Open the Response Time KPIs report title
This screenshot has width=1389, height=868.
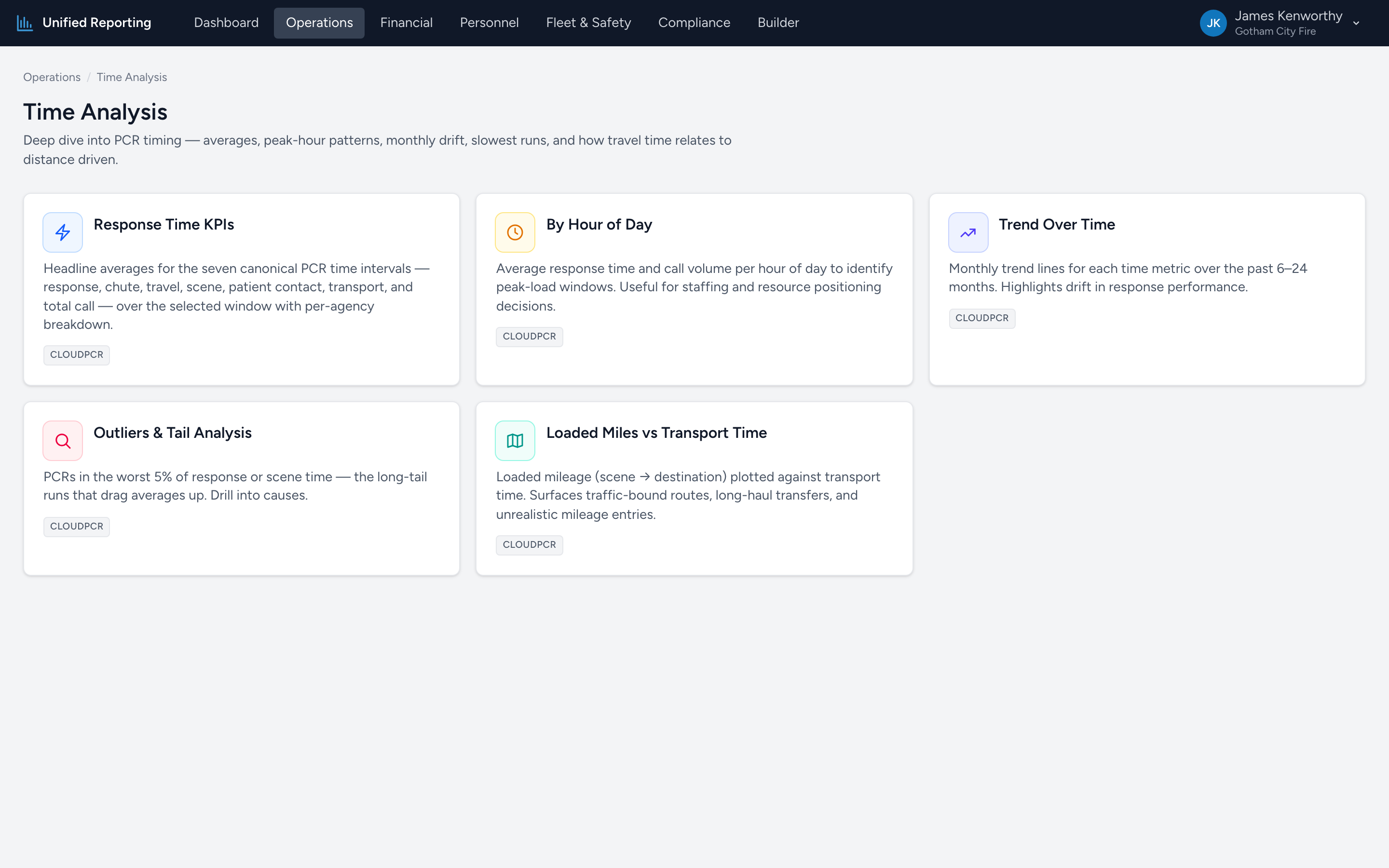163,224
